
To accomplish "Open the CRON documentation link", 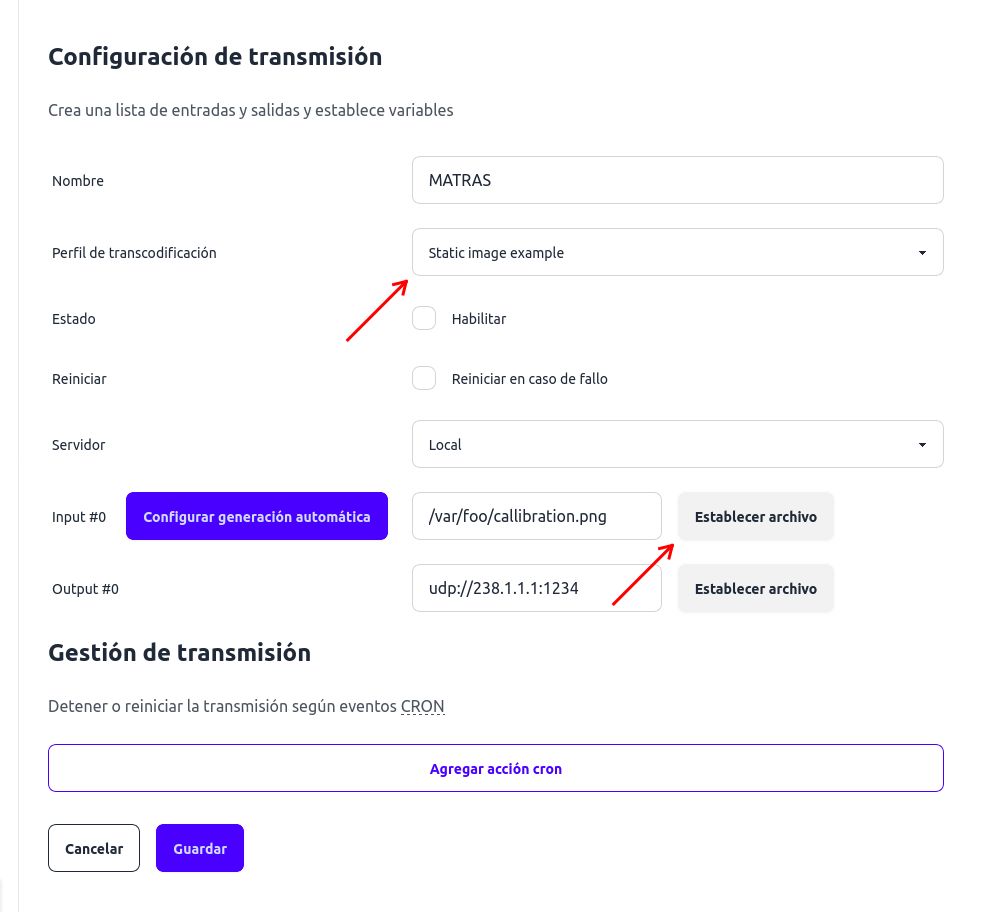I will tap(422, 706).
